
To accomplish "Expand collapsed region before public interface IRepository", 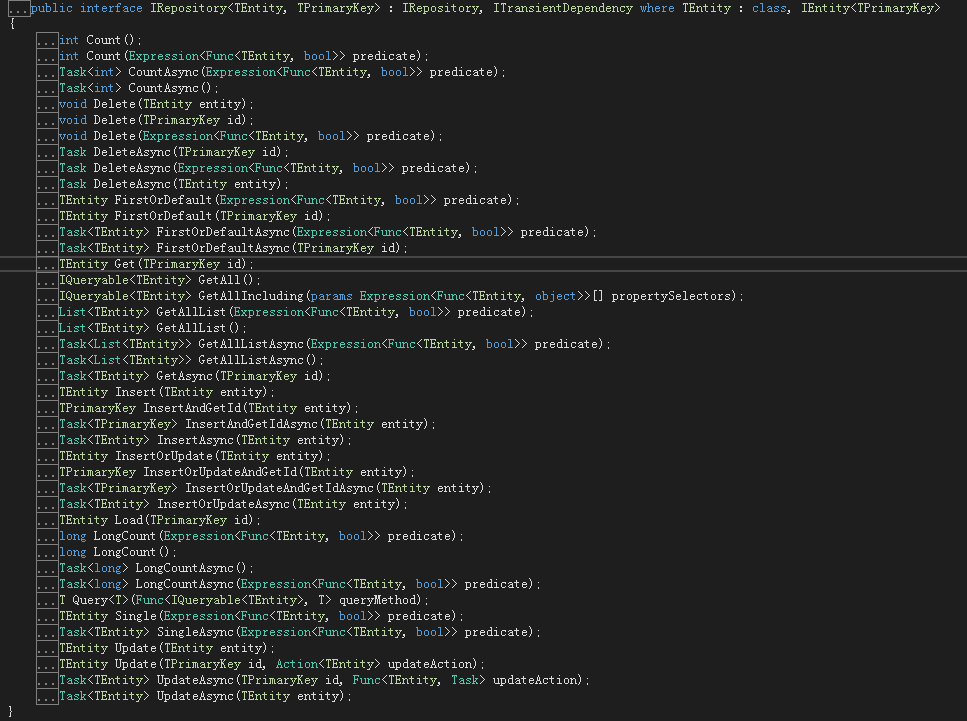I will (x=19, y=9).
